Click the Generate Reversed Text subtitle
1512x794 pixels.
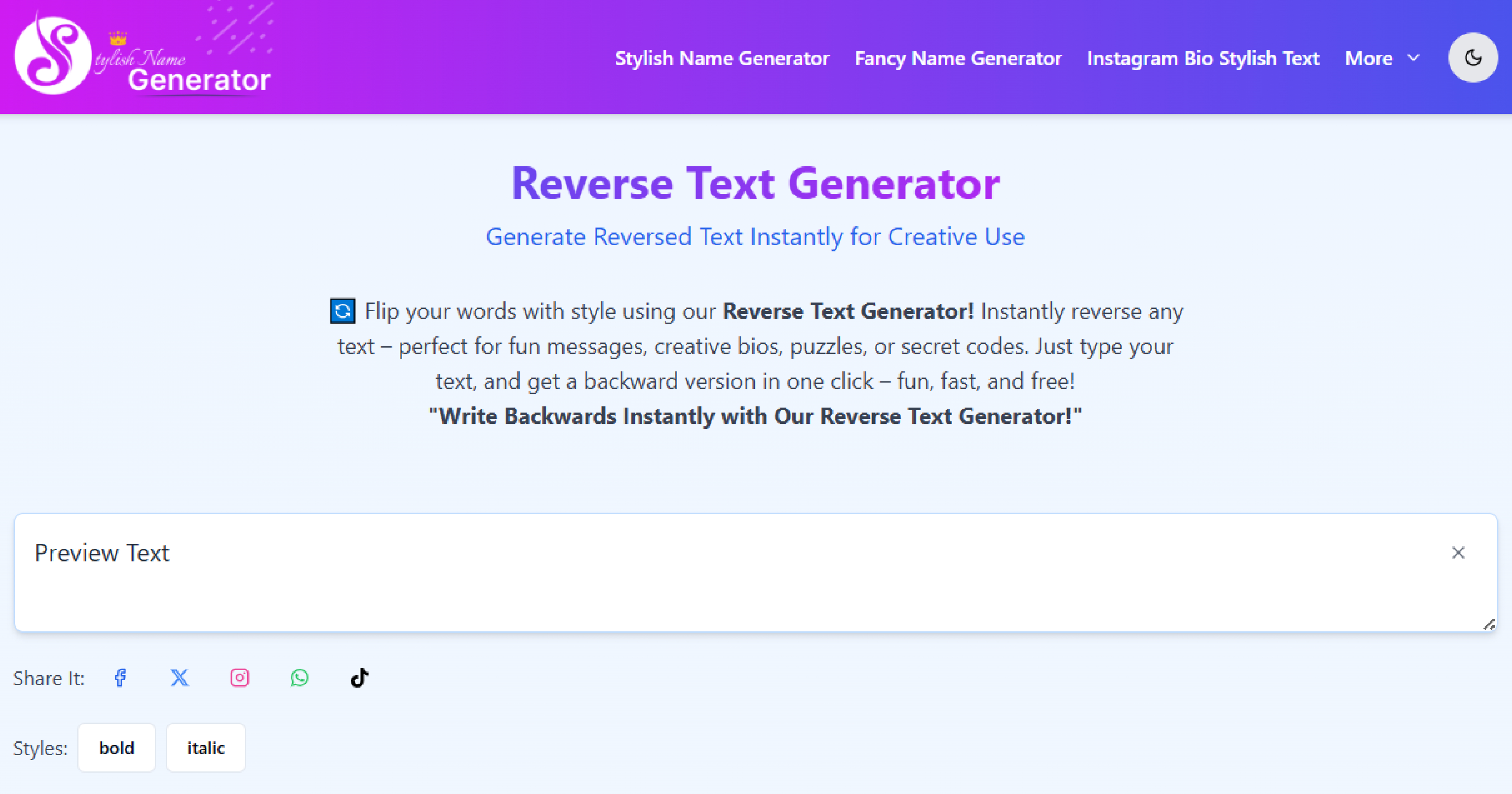(x=755, y=237)
